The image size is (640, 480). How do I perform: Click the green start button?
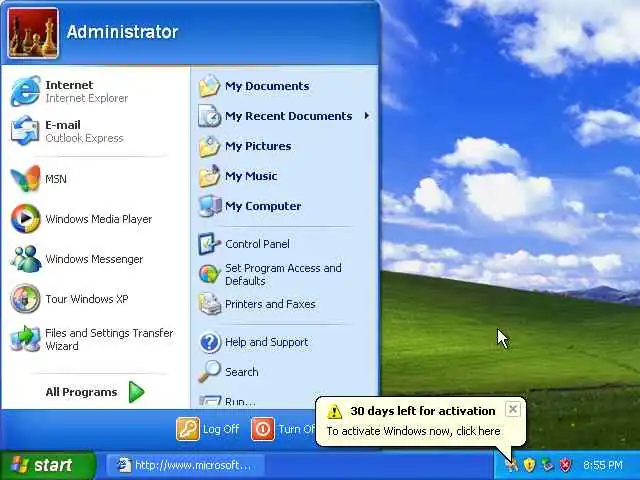pos(48,465)
